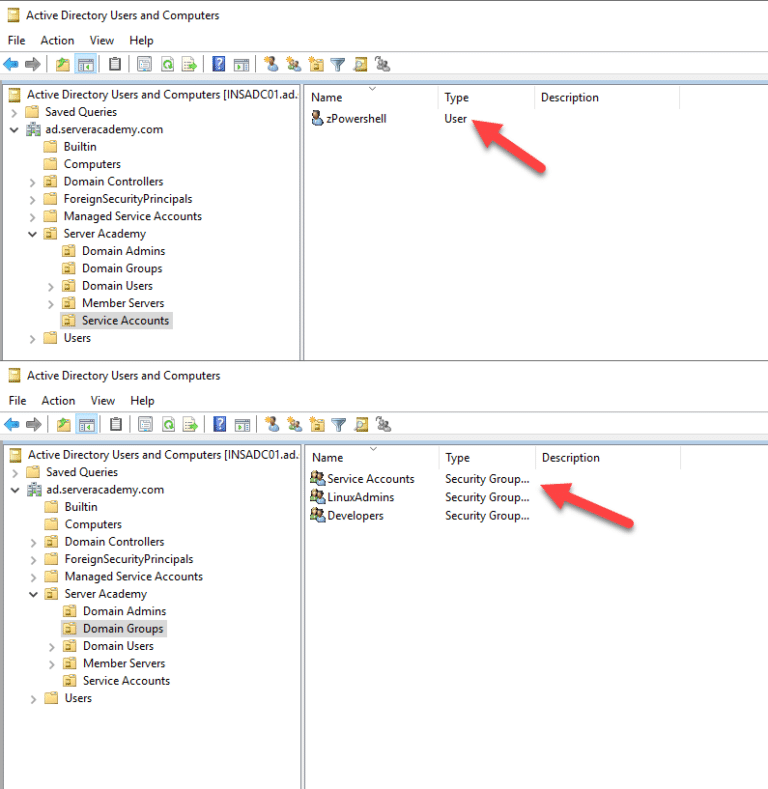Expand Saved Queries in the upper window tree
Image resolution: width=768 pixels, height=789 pixels.
(x=14, y=112)
